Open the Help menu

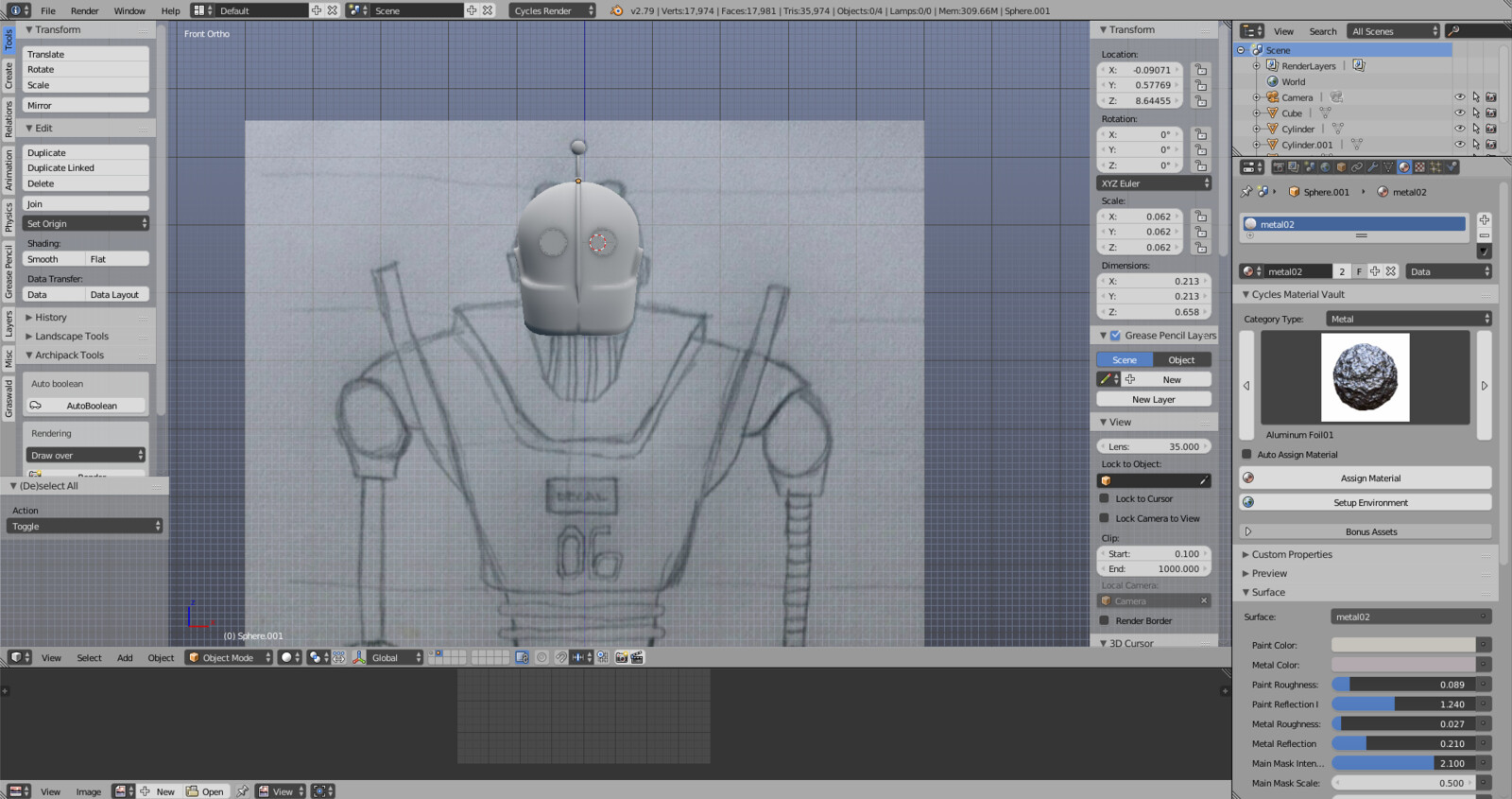(x=170, y=10)
